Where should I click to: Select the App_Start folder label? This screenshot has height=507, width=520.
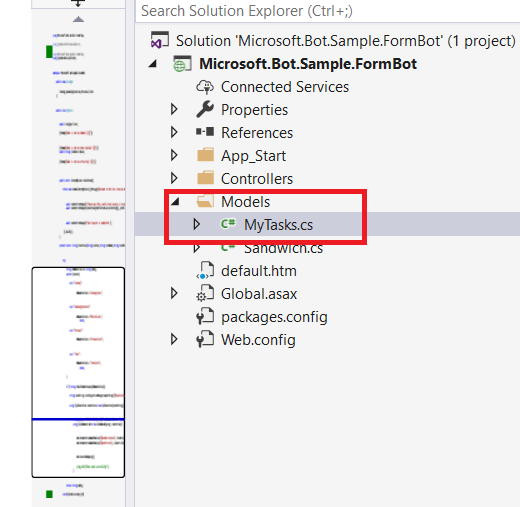tap(253, 156)
